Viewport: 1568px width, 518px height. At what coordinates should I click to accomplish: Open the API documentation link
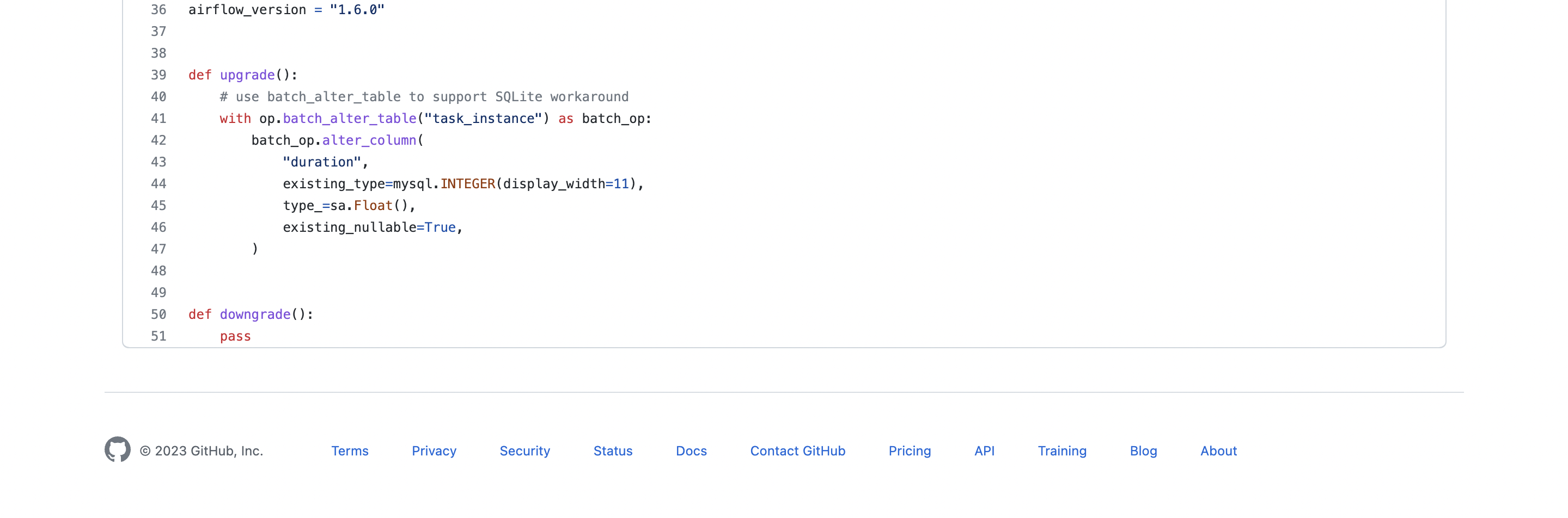click(x=984, y=451)
